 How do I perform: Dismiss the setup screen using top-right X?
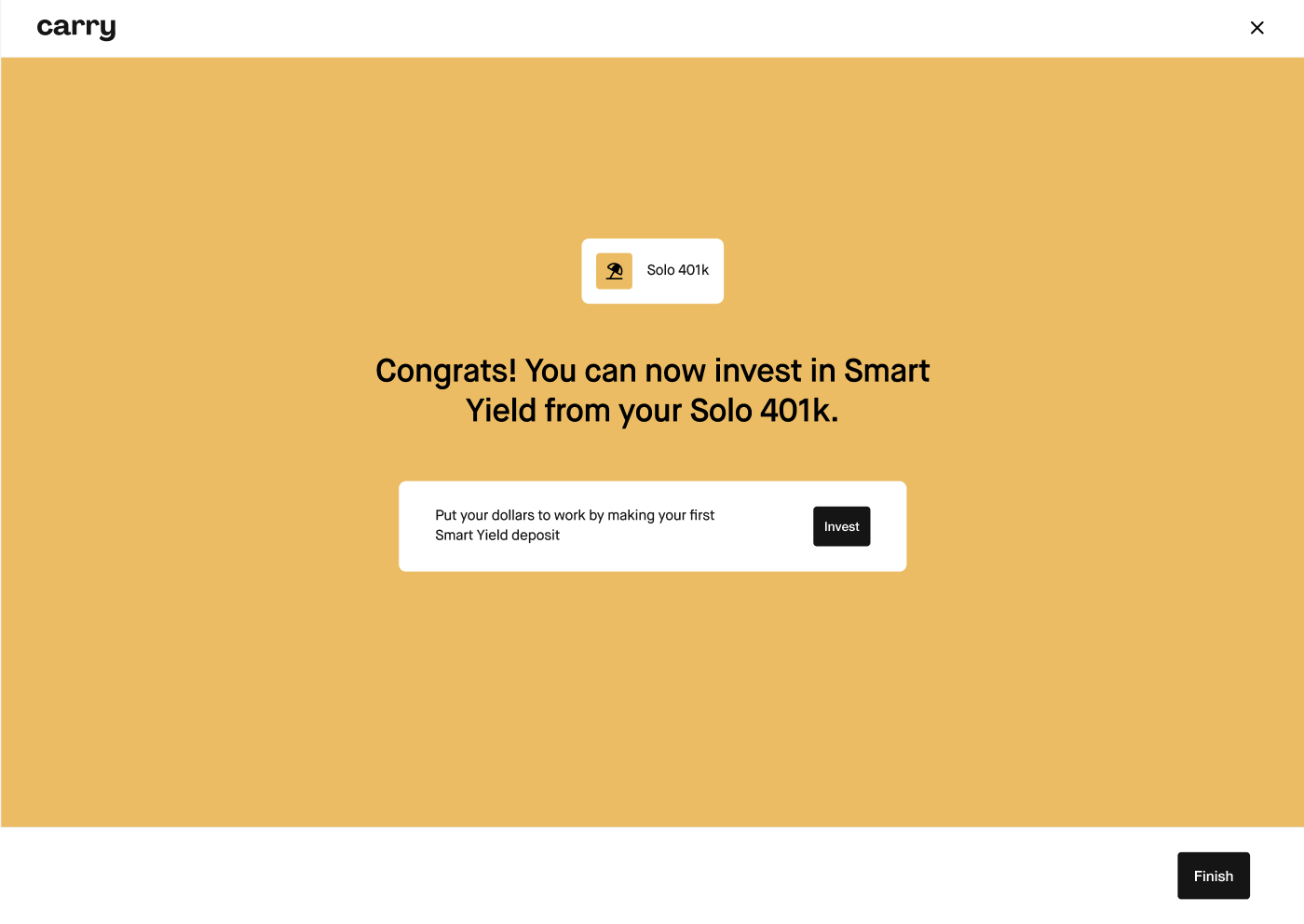(1256, 28)
